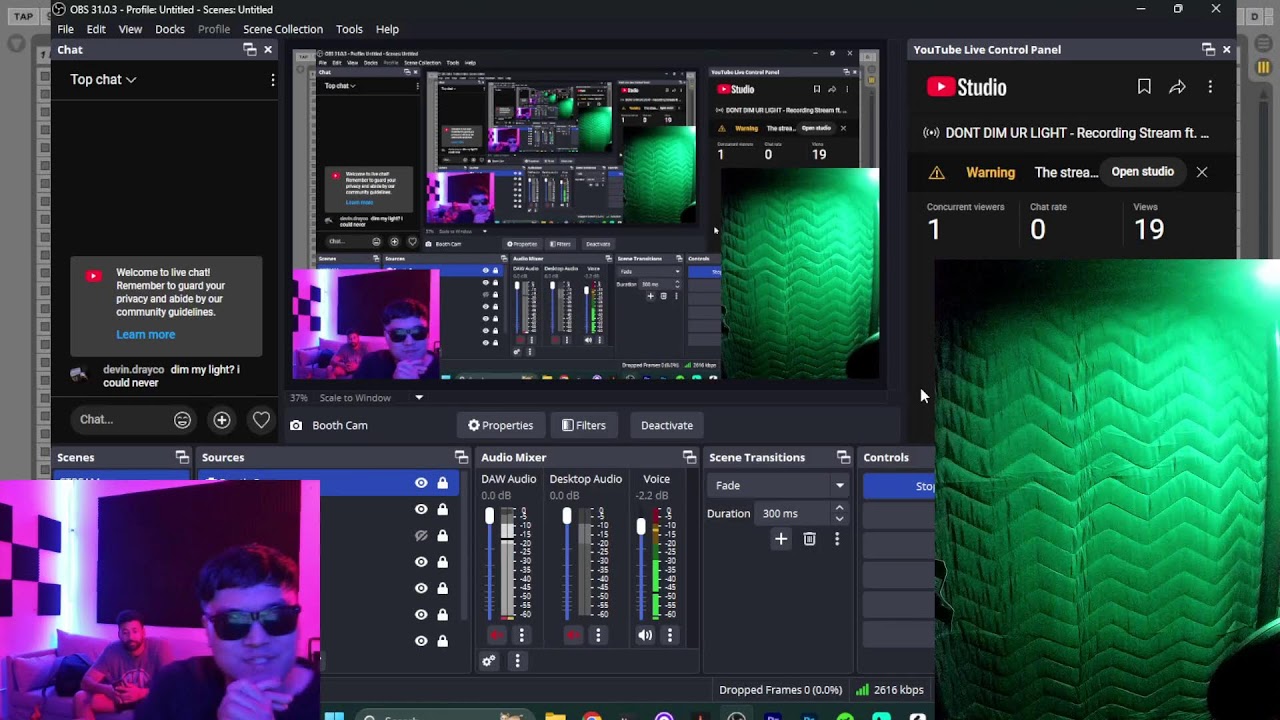
Task: Open advanced audio properties gear icon
Action: pyautogui.click(x=489, y=661)
